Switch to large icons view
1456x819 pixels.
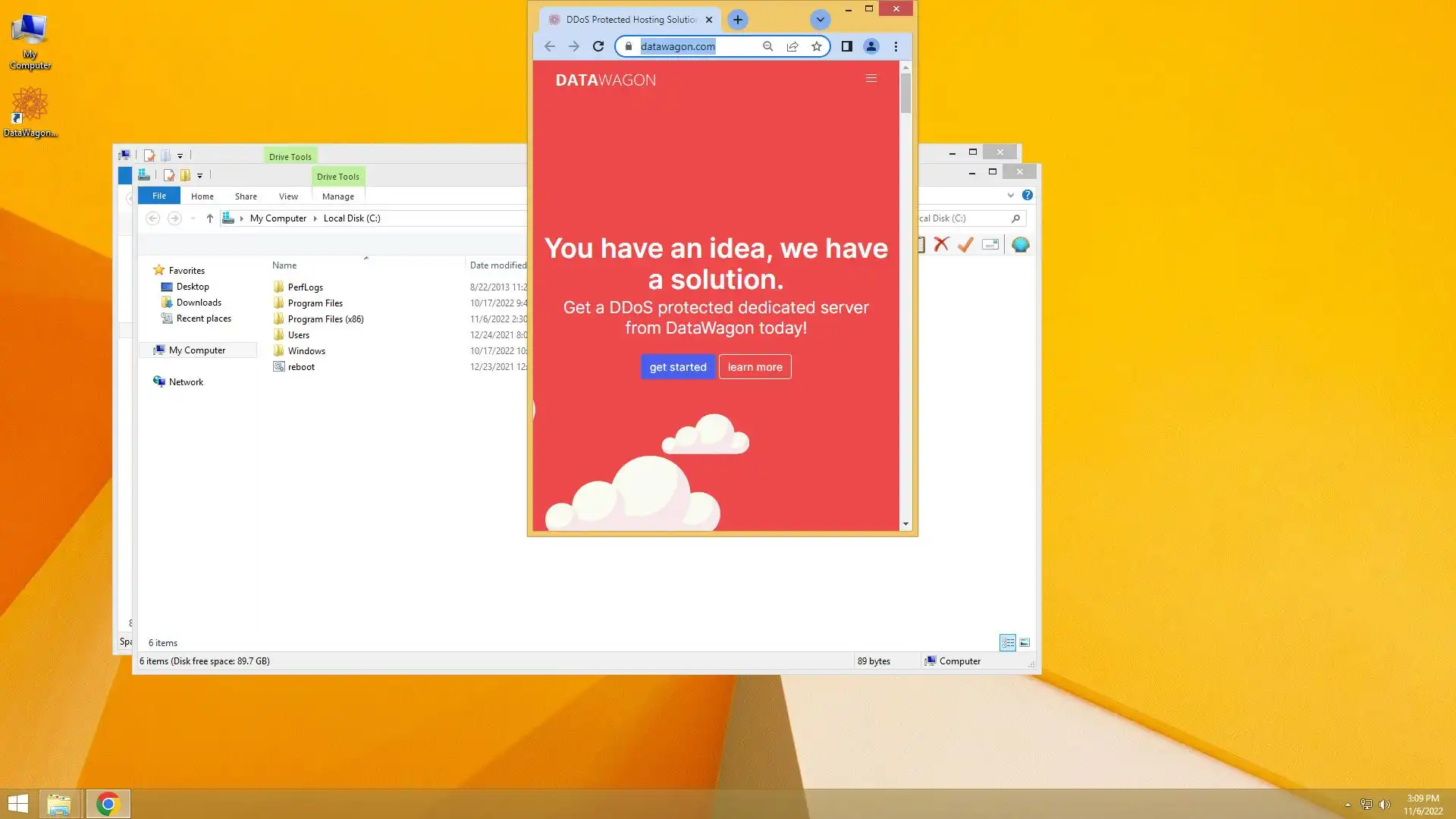coord(1025,642)
